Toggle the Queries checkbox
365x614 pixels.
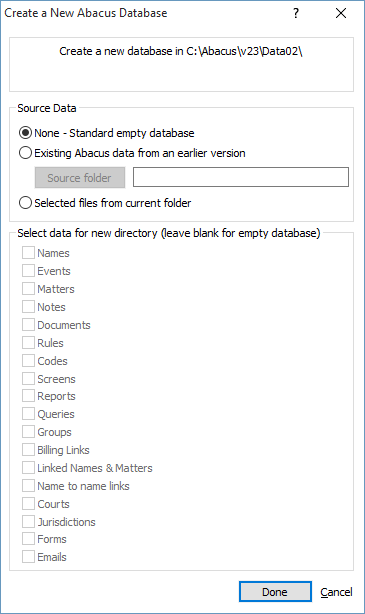[28, 414]
